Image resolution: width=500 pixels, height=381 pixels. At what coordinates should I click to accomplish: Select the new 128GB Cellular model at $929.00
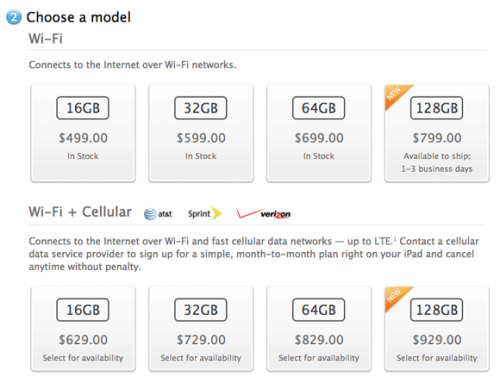(437, 329)
